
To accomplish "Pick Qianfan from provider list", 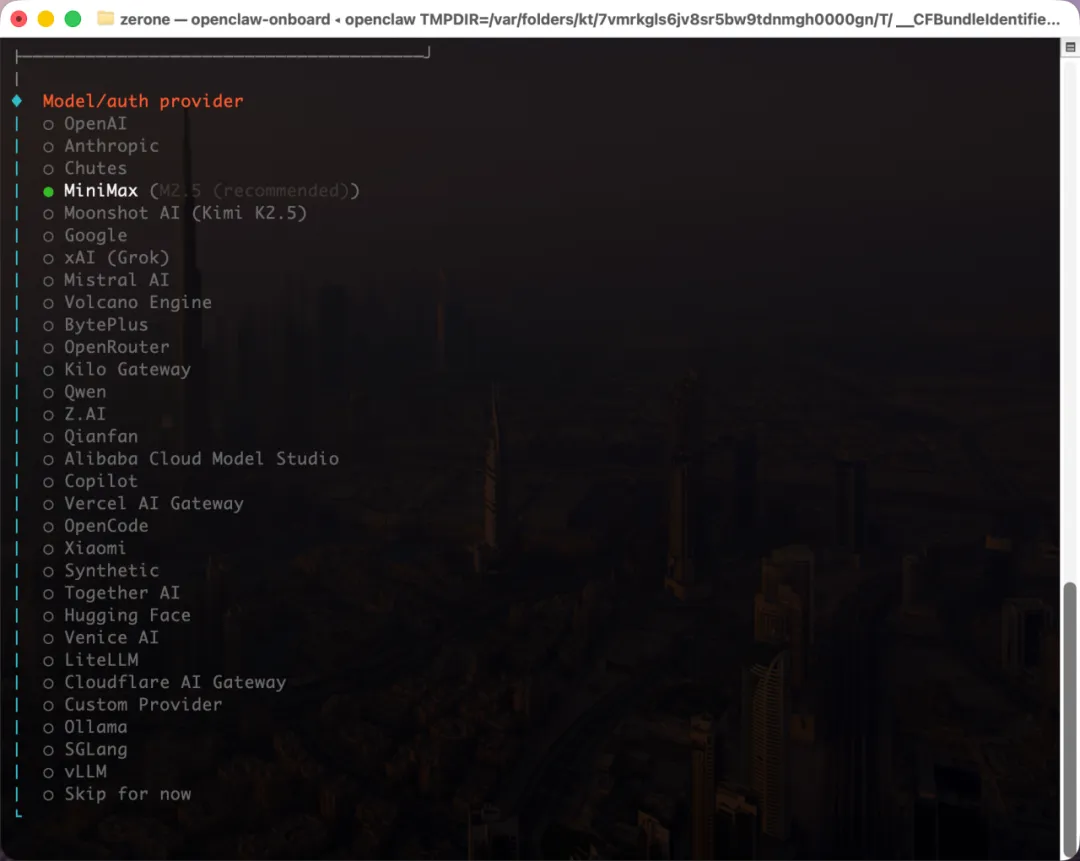I will click(x=90, y=437).
